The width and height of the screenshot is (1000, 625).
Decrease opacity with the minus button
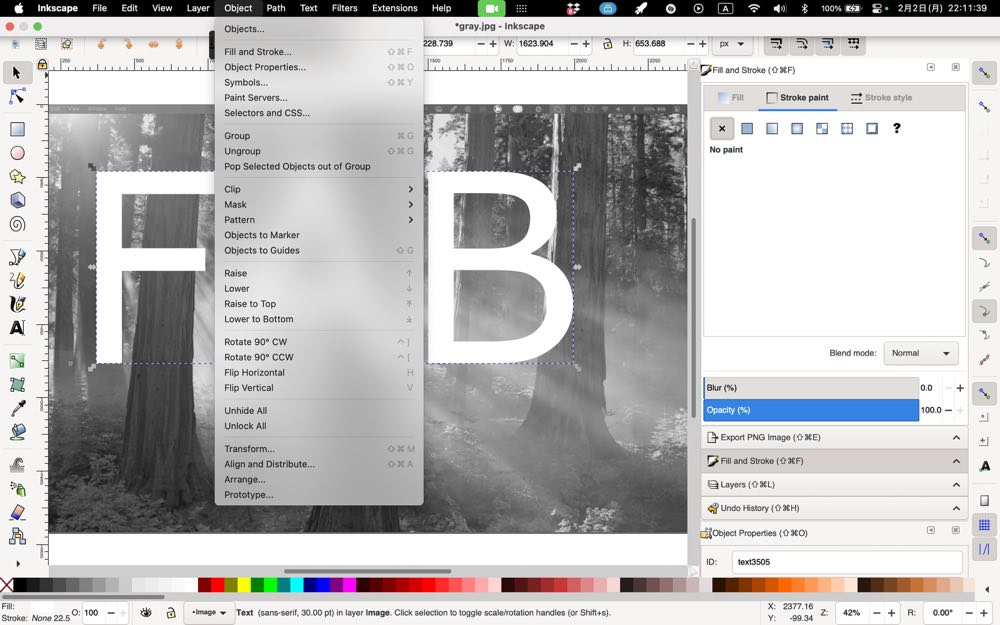click(x=948, y=410)
